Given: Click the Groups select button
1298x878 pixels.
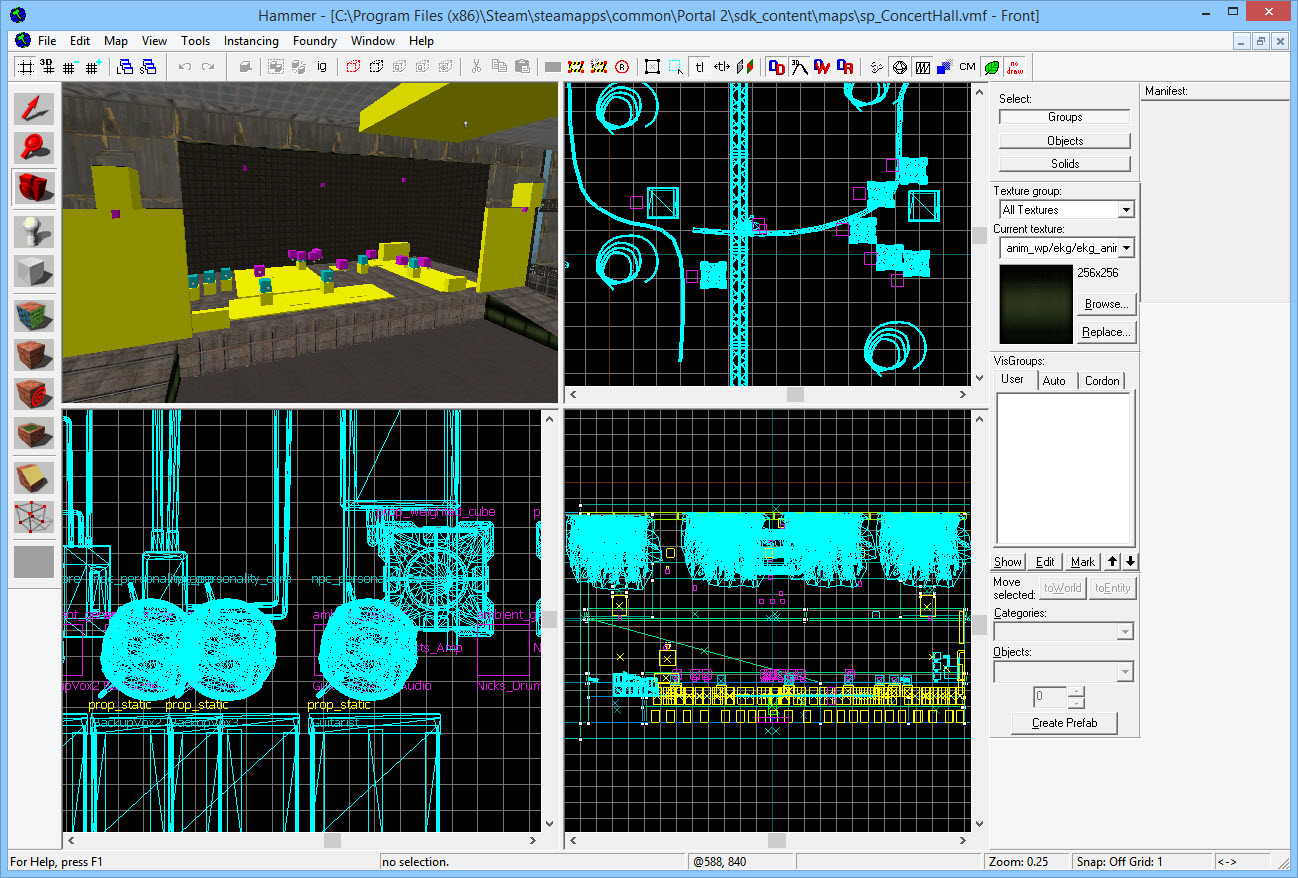Looking at the screenshot, I should (x=1065, y=117).
